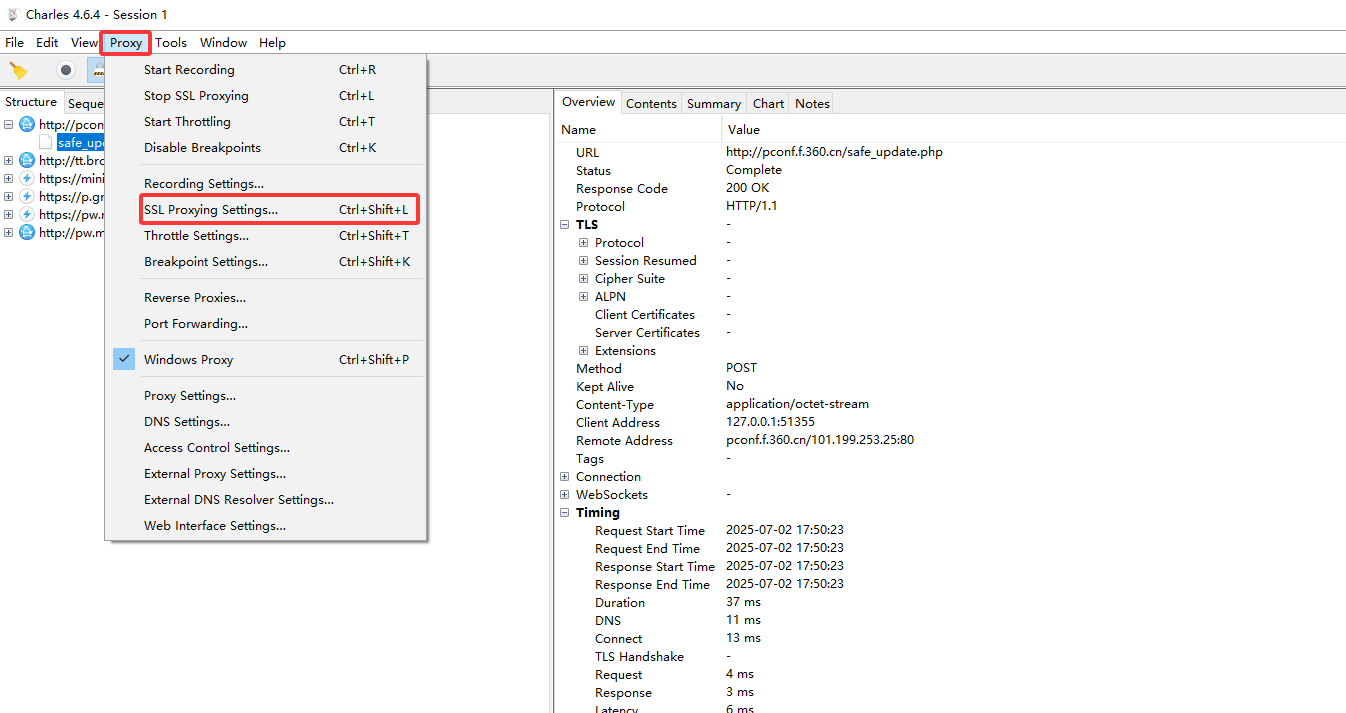Expand the http://pw.m host node
1346x713 pixels.
9,233
